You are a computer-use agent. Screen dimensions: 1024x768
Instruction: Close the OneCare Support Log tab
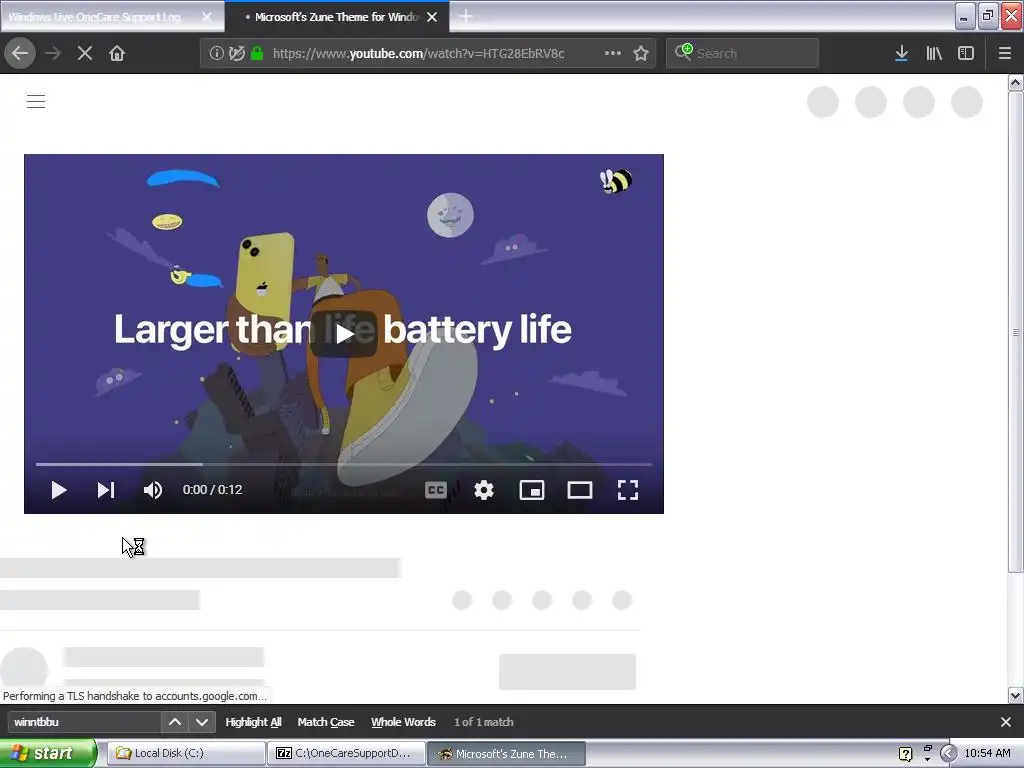click(x=207, y=17)
